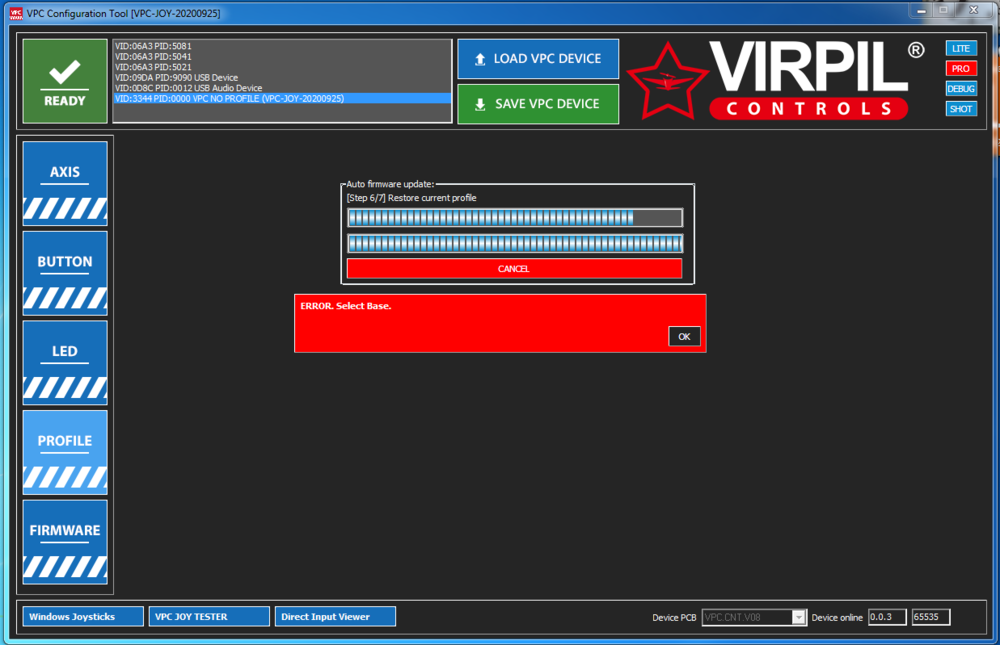This screenshot has width=1000, height=645.
Task: Click the Step 6/7 Restore current profile label
Action: point(411,198)
